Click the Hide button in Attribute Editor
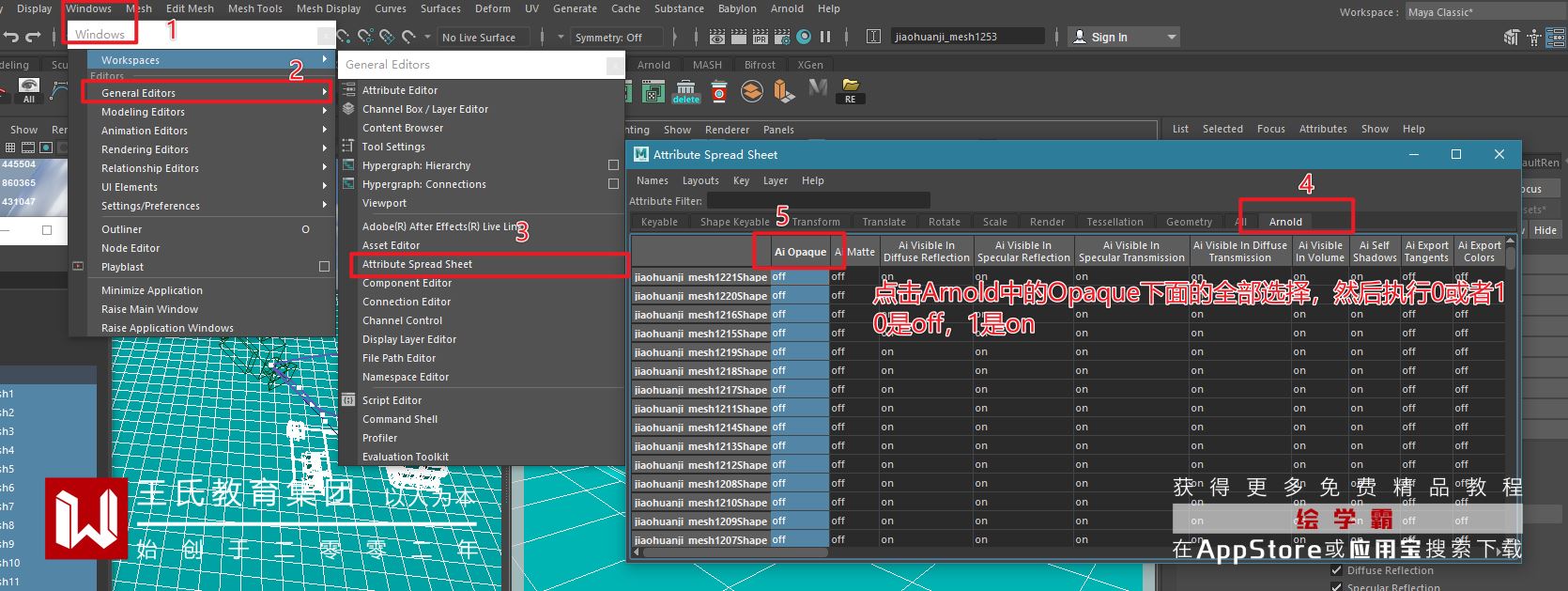Screen dimensions: 1568x591 point(1545,230)
